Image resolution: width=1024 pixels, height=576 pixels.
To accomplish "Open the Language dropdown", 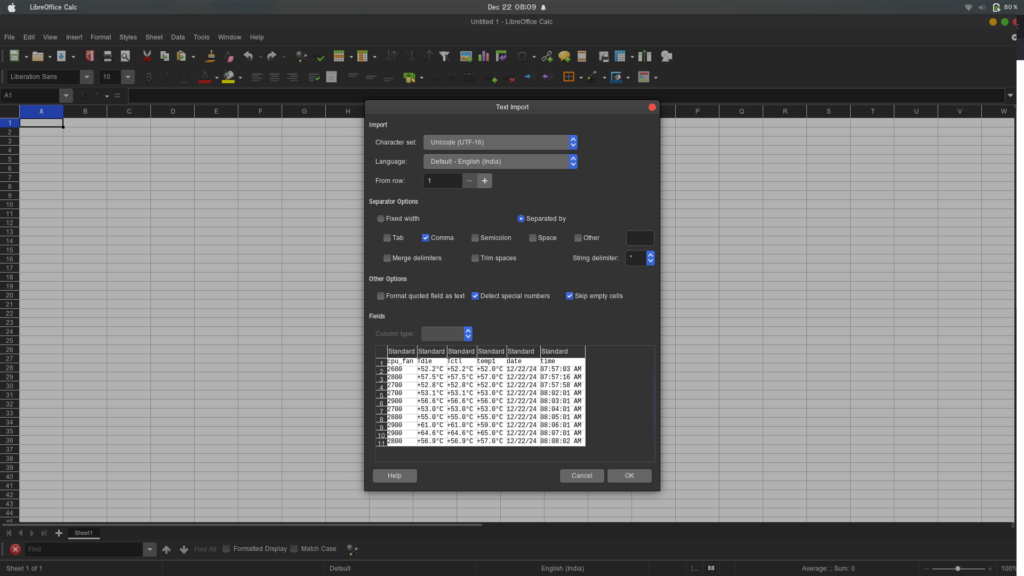I will pos(500,161).
